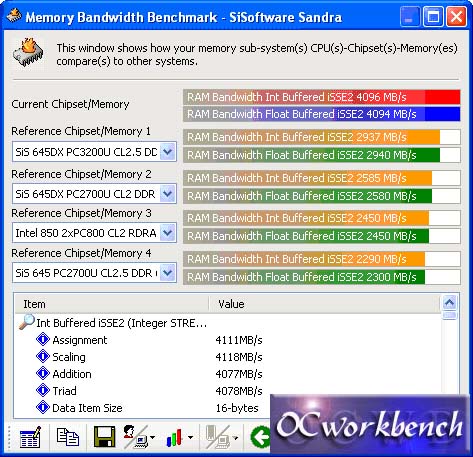The width and height of the screenshot is (473, 457).
Task: Click the info icon beside Triad
Action: [x=43, y=390]
